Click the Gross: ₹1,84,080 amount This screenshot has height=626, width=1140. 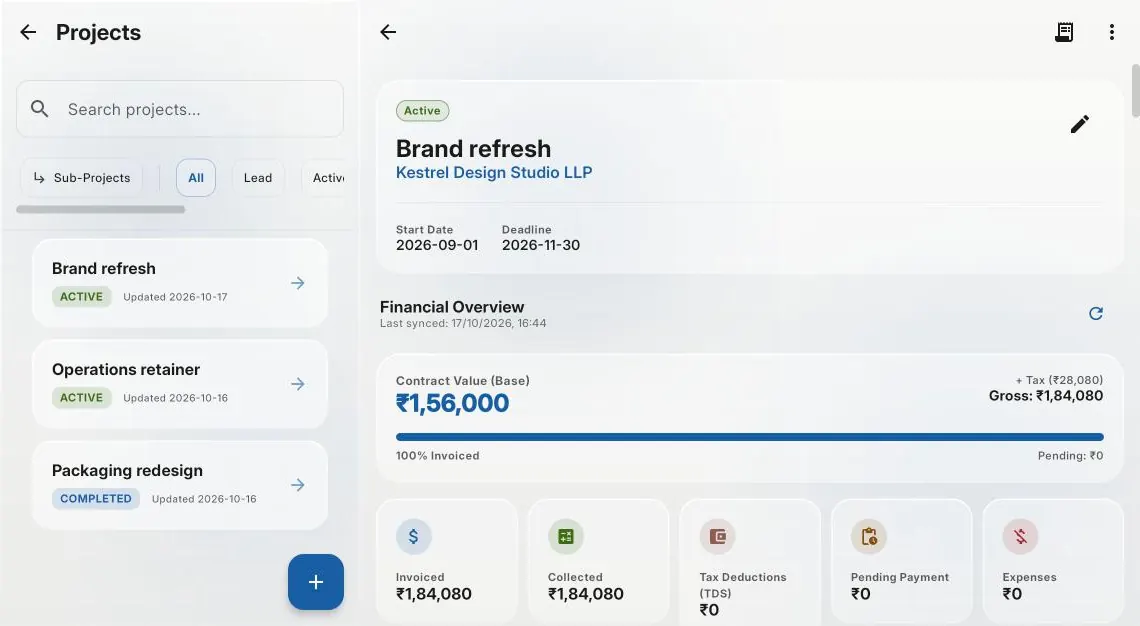coord(1045,396)
